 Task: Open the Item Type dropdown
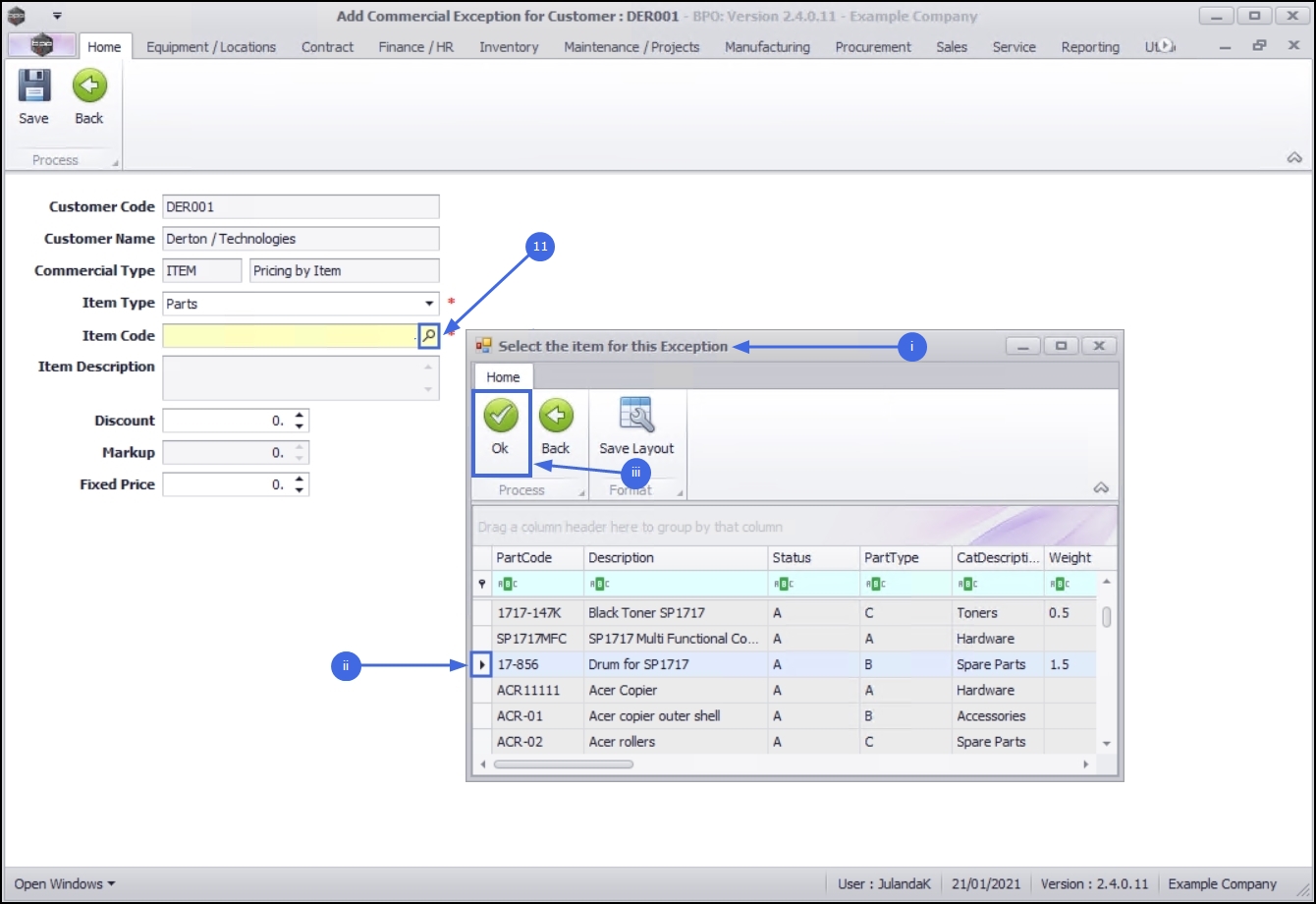[429, 304]
